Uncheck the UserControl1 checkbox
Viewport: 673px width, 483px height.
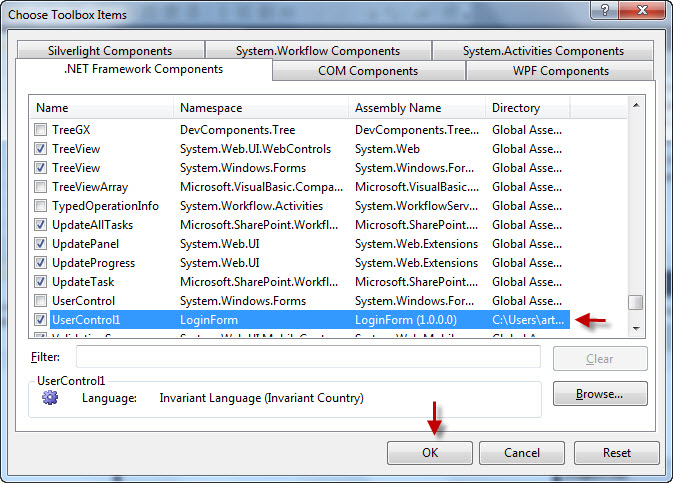tap(41, 320)
